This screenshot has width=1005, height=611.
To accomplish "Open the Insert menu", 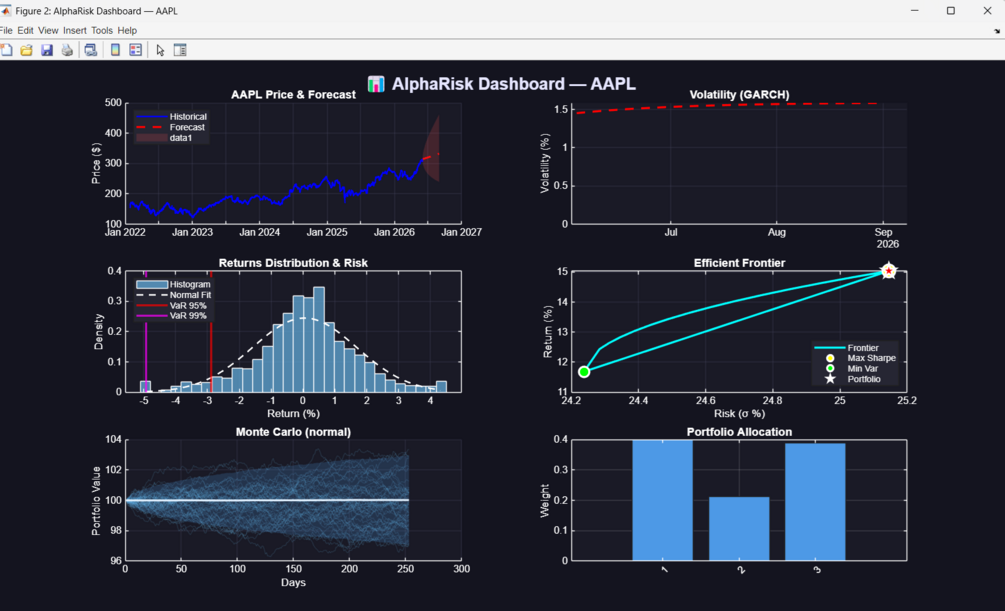I will tap(74, 30).
